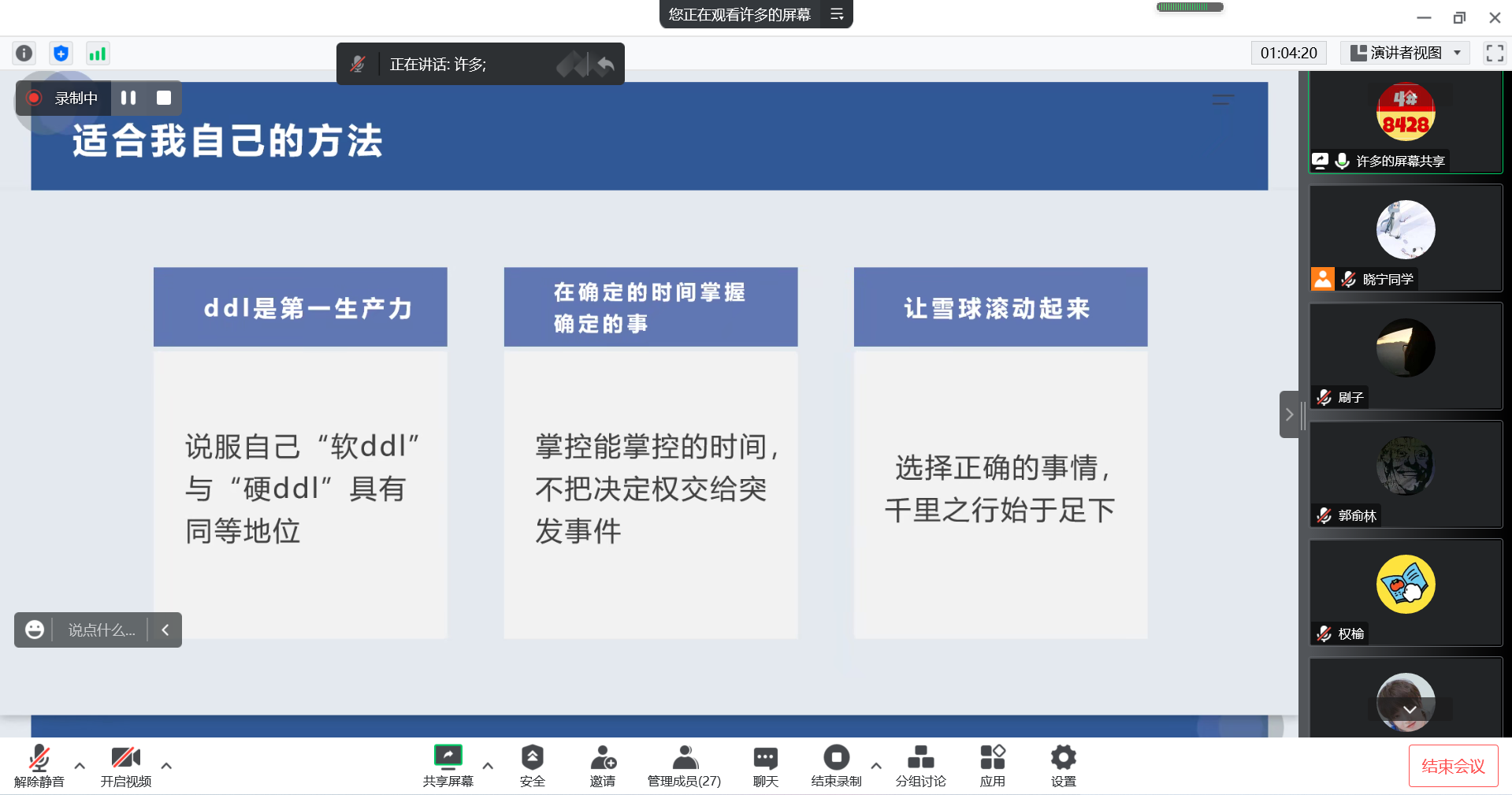Check green network signal bars icon
This screenshot has width=1512, height=795.
pos(97,54)
